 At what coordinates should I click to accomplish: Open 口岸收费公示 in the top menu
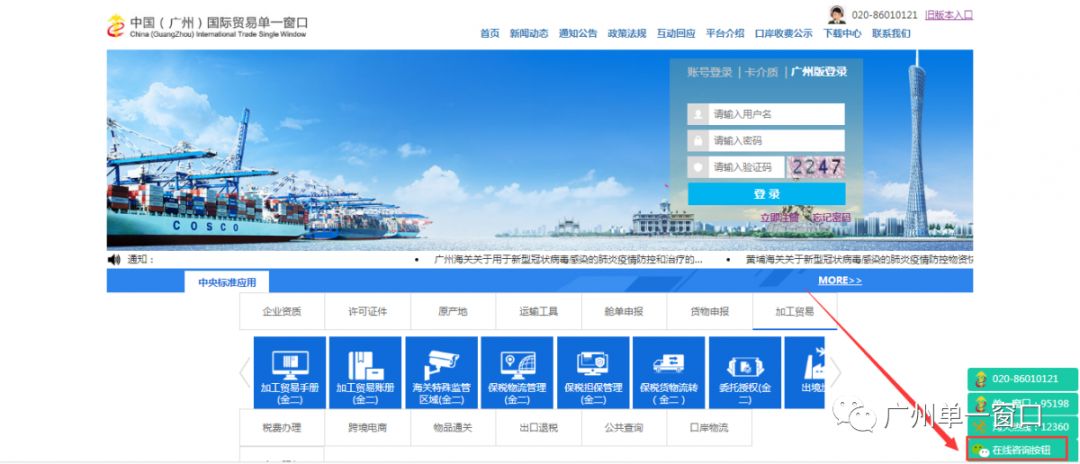pyautogui.click(x=783, y=33)
